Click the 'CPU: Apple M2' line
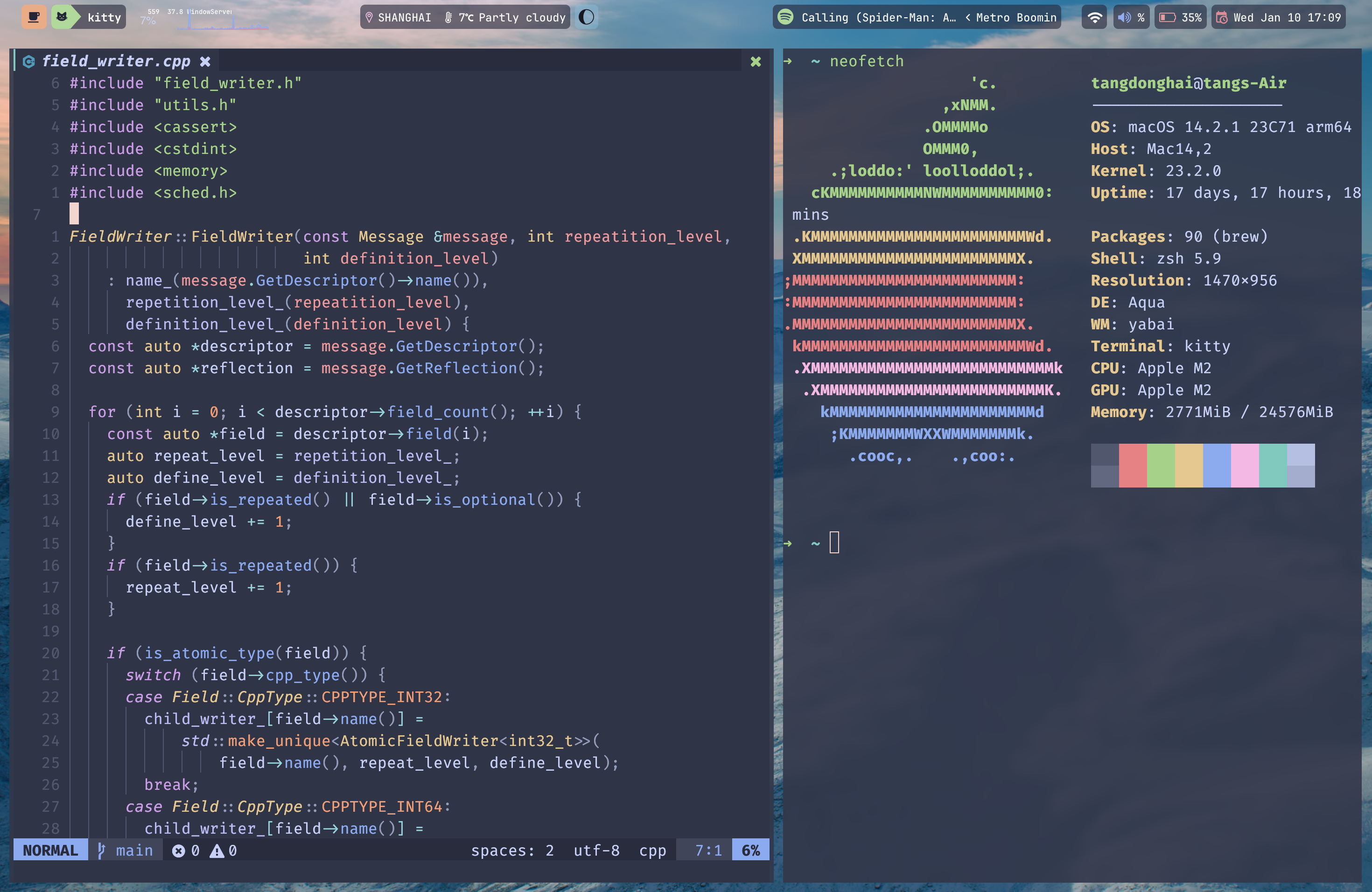 click(1151, 368)
